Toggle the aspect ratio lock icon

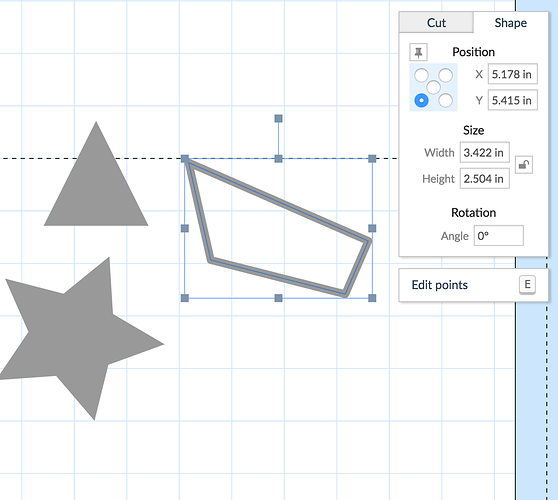(x=524, y=165)
